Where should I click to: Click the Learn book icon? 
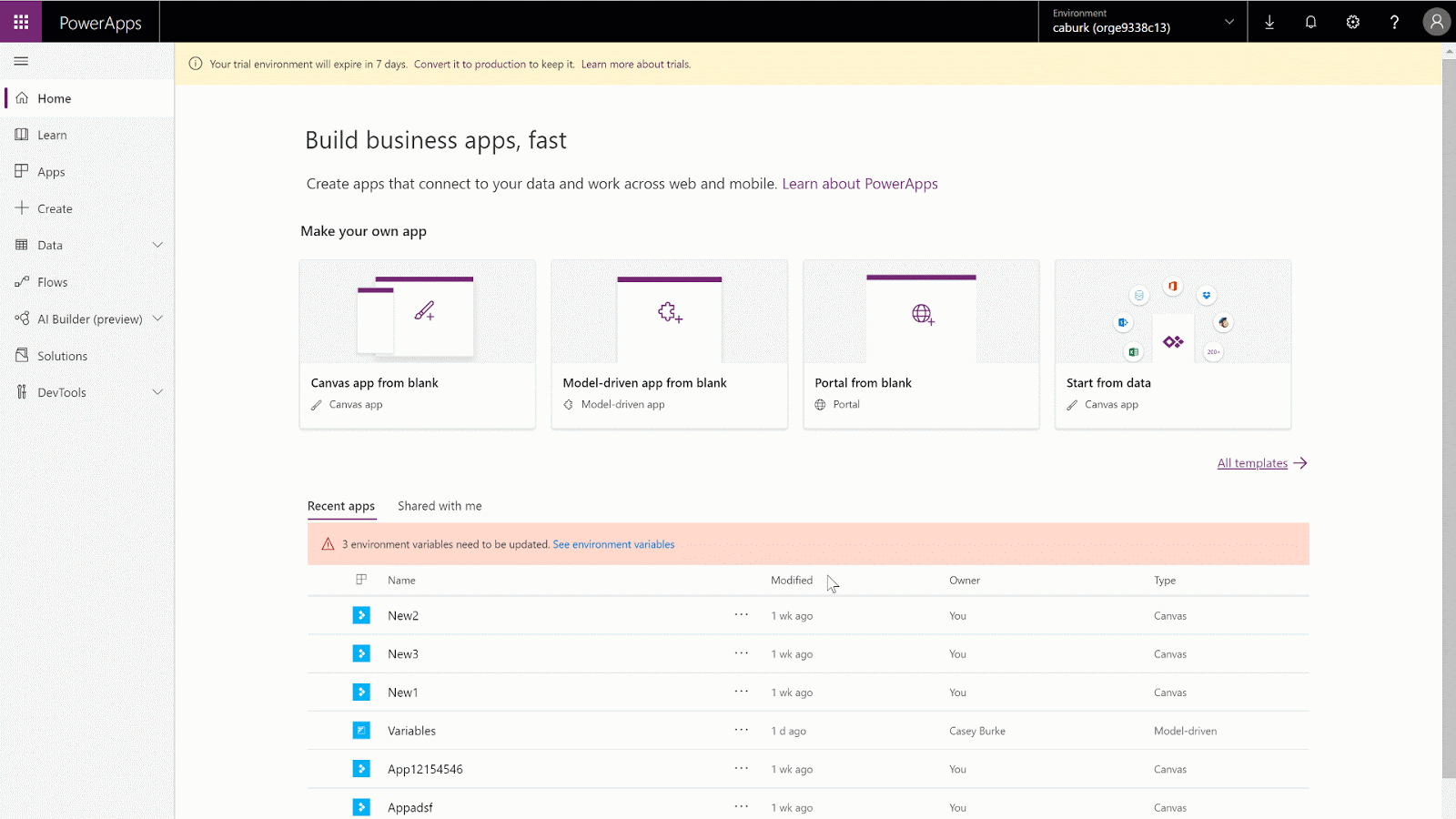pos(22,135)
